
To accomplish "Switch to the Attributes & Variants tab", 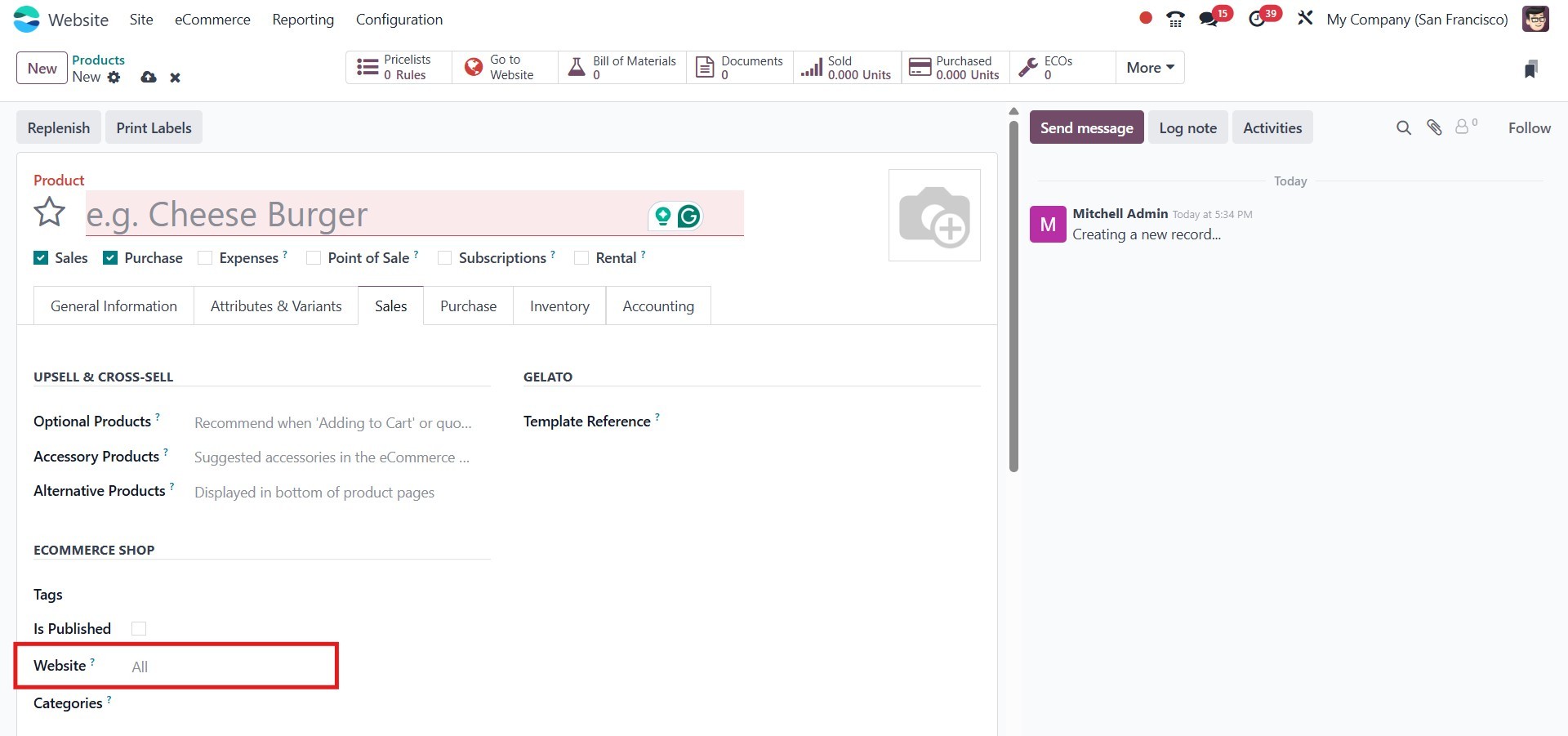I will coord(276,306).
